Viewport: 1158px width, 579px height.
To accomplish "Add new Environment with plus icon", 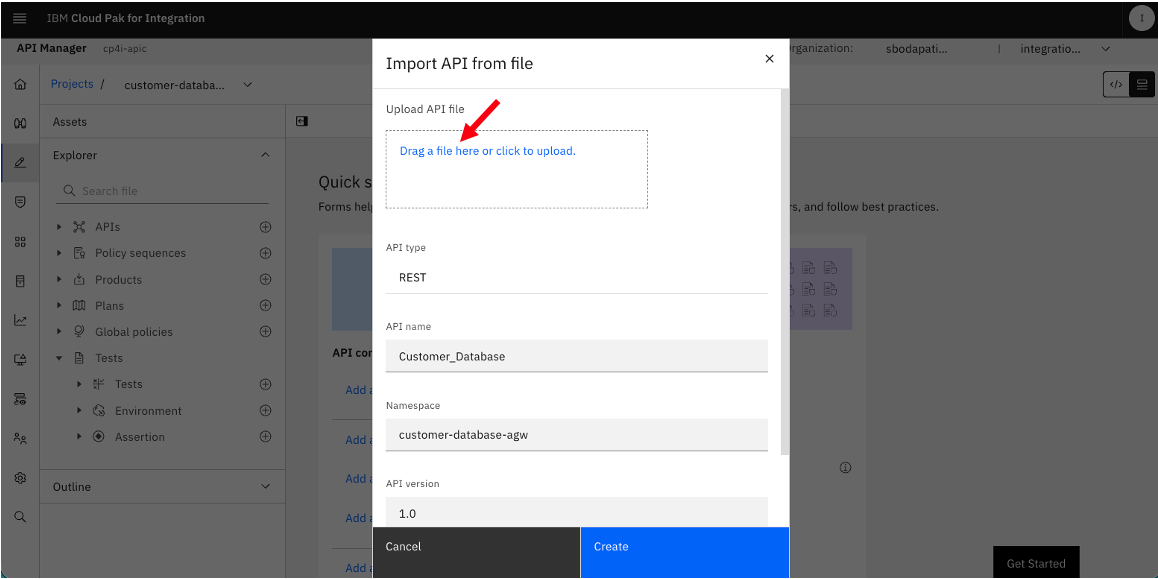I will 266,410.
